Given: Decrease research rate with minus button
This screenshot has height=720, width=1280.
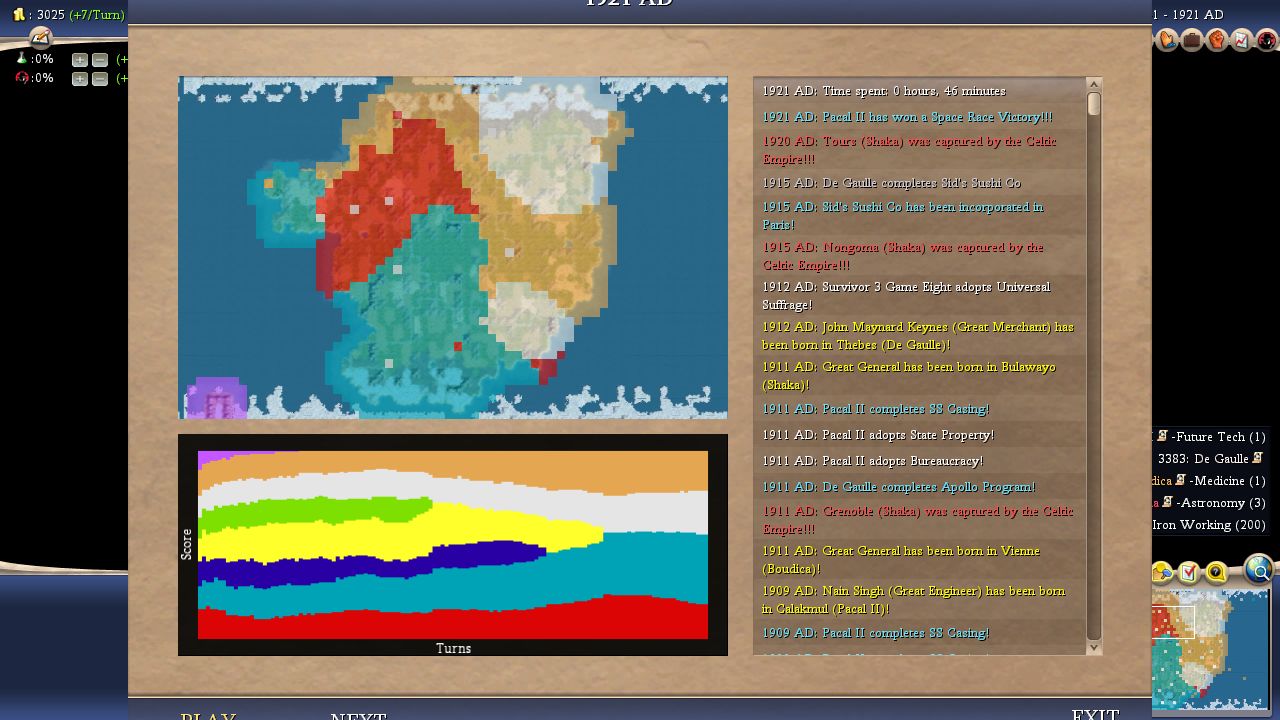Looking at the screenshot, I should pyautogui.click(x=100, y=60).
